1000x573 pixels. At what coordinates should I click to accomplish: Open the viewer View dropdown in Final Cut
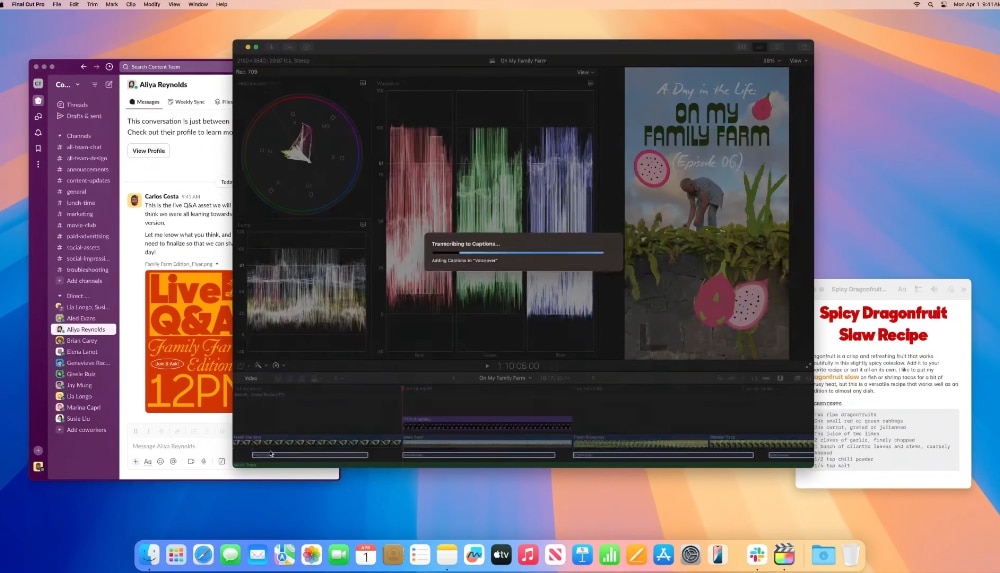[x=798, y=61]
